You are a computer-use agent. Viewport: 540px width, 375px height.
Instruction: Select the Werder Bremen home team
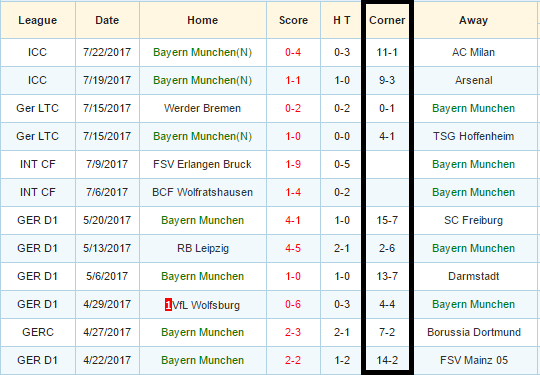tap(202, 108)
